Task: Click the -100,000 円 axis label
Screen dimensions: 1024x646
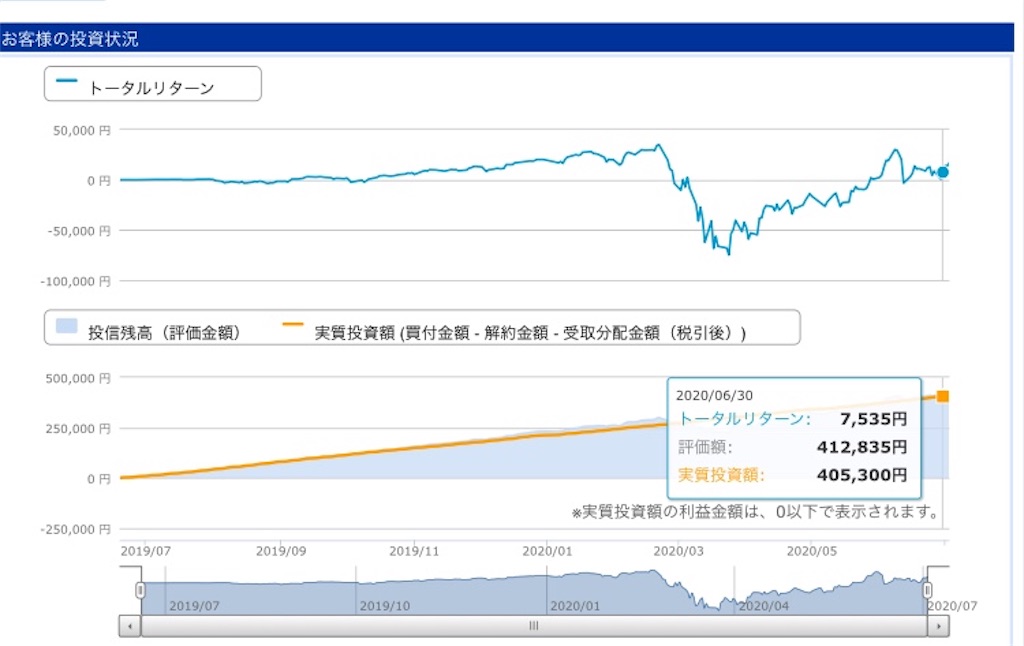Action: tap(76, 282)
